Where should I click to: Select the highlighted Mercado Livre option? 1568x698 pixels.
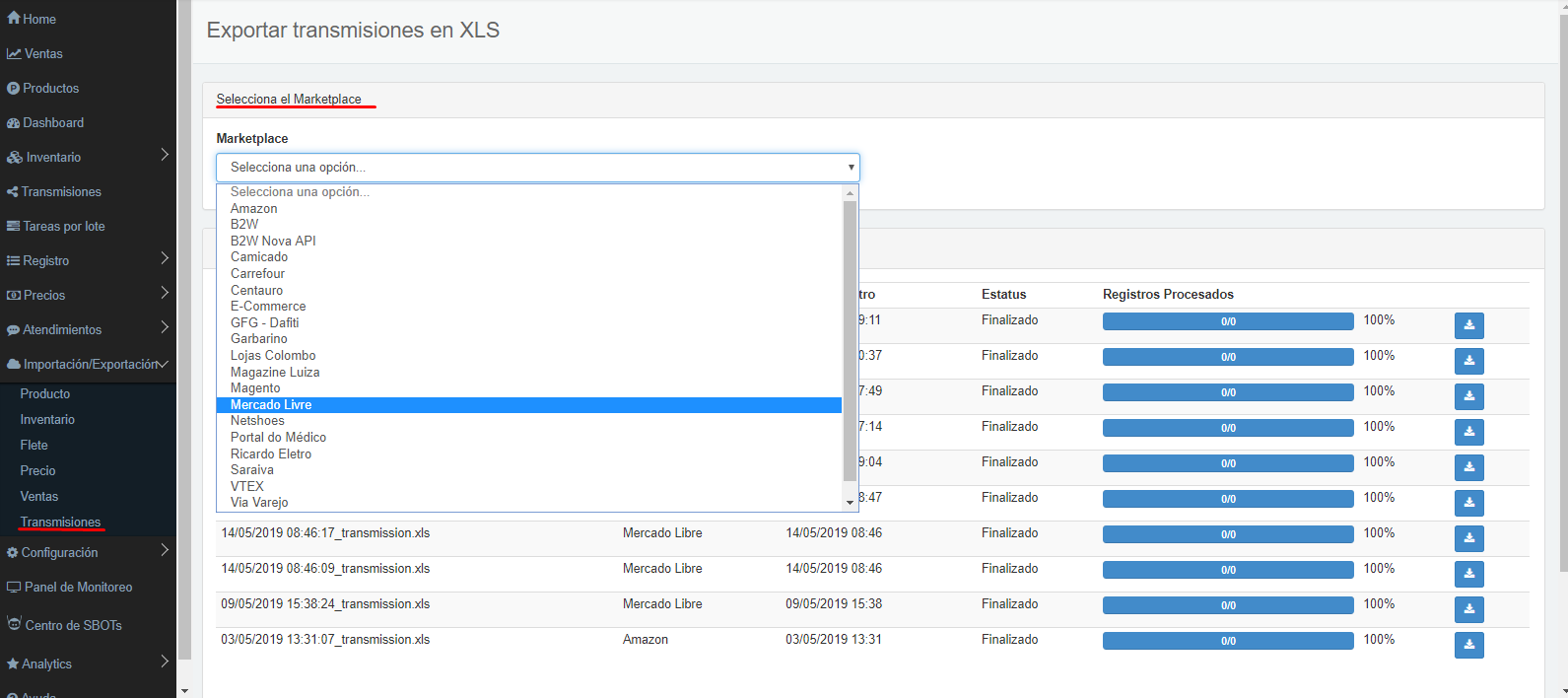pyautogui.click(x=529, y=404)
